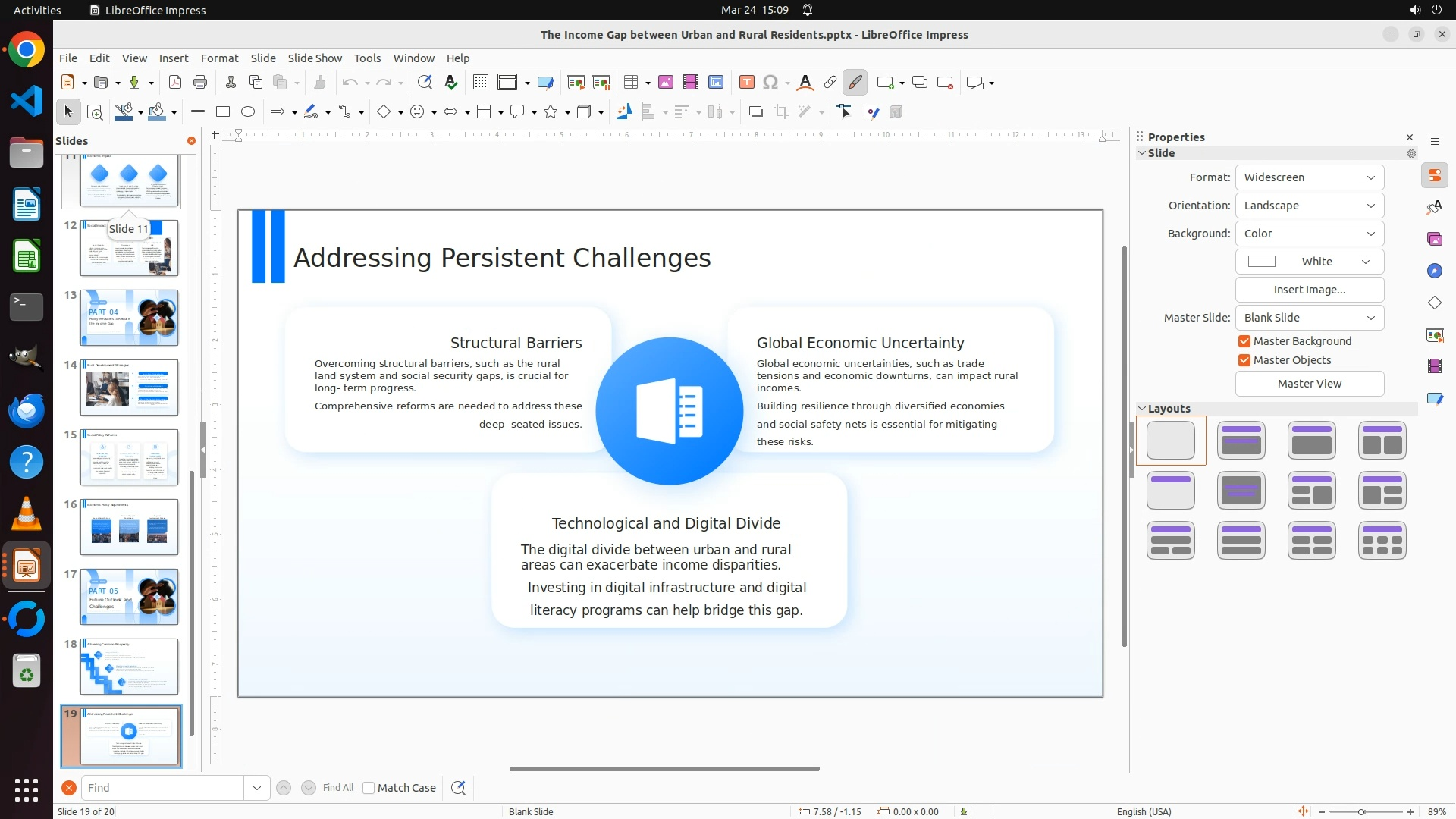Open the Master Slide dropdown
Viewport: 1456px width, 819px height.
(1309, 318)
